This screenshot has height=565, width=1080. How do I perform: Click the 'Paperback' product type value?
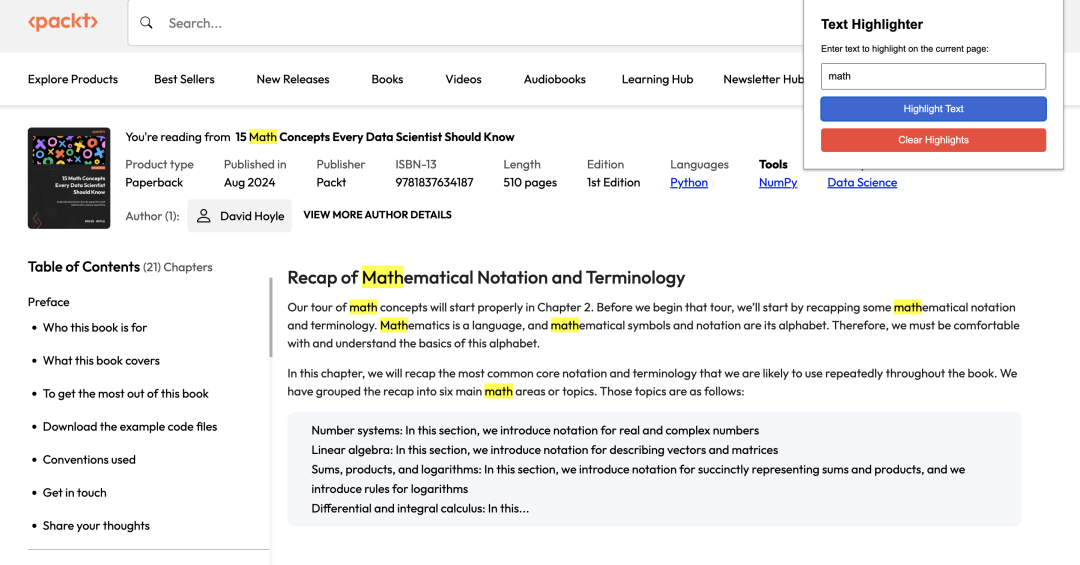[154, 183]
